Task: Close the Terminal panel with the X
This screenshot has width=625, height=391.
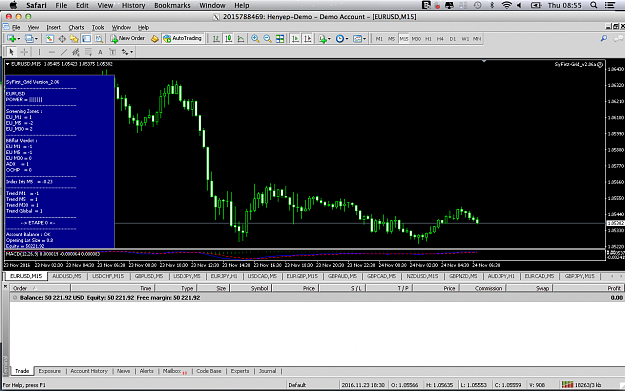Action: tap(5, 286)
